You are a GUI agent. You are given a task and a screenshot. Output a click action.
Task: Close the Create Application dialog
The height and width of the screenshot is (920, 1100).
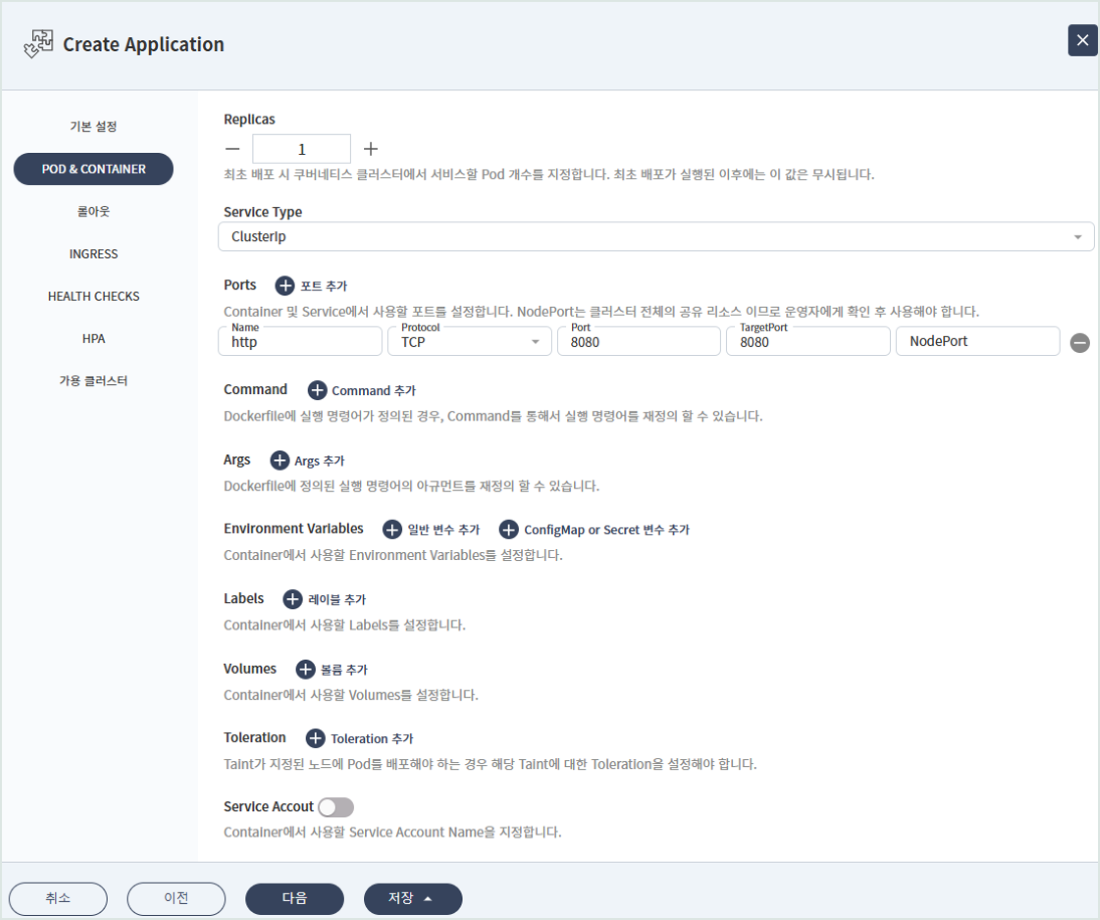(x=1082, y=40)
